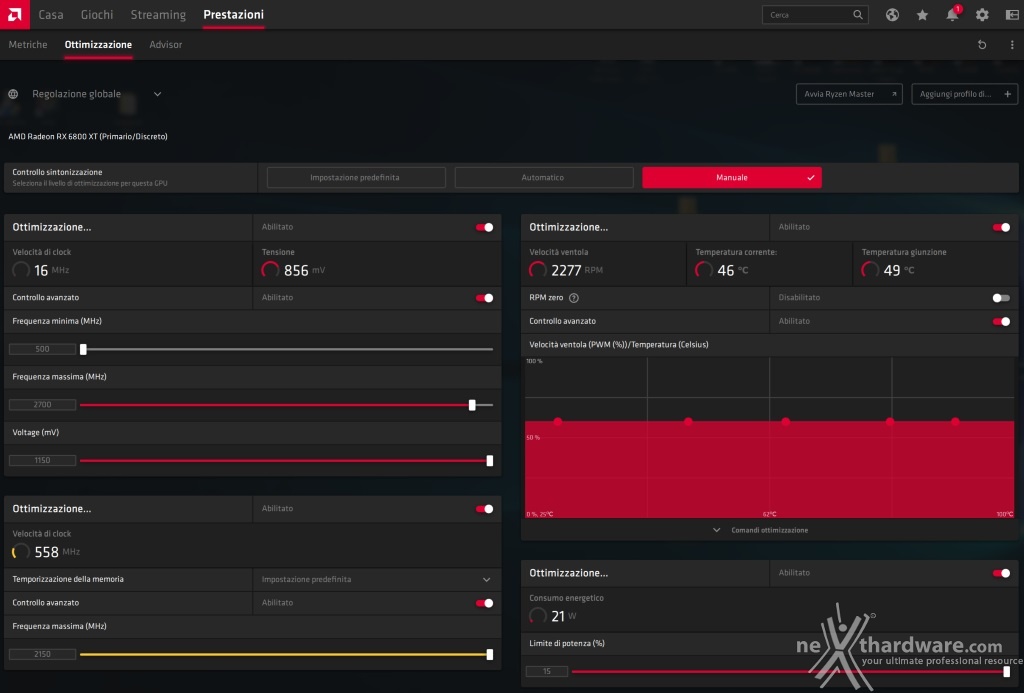Click the 15 power limit input
Viewport: 1024px width, 693px height.
tap(547, 671)
